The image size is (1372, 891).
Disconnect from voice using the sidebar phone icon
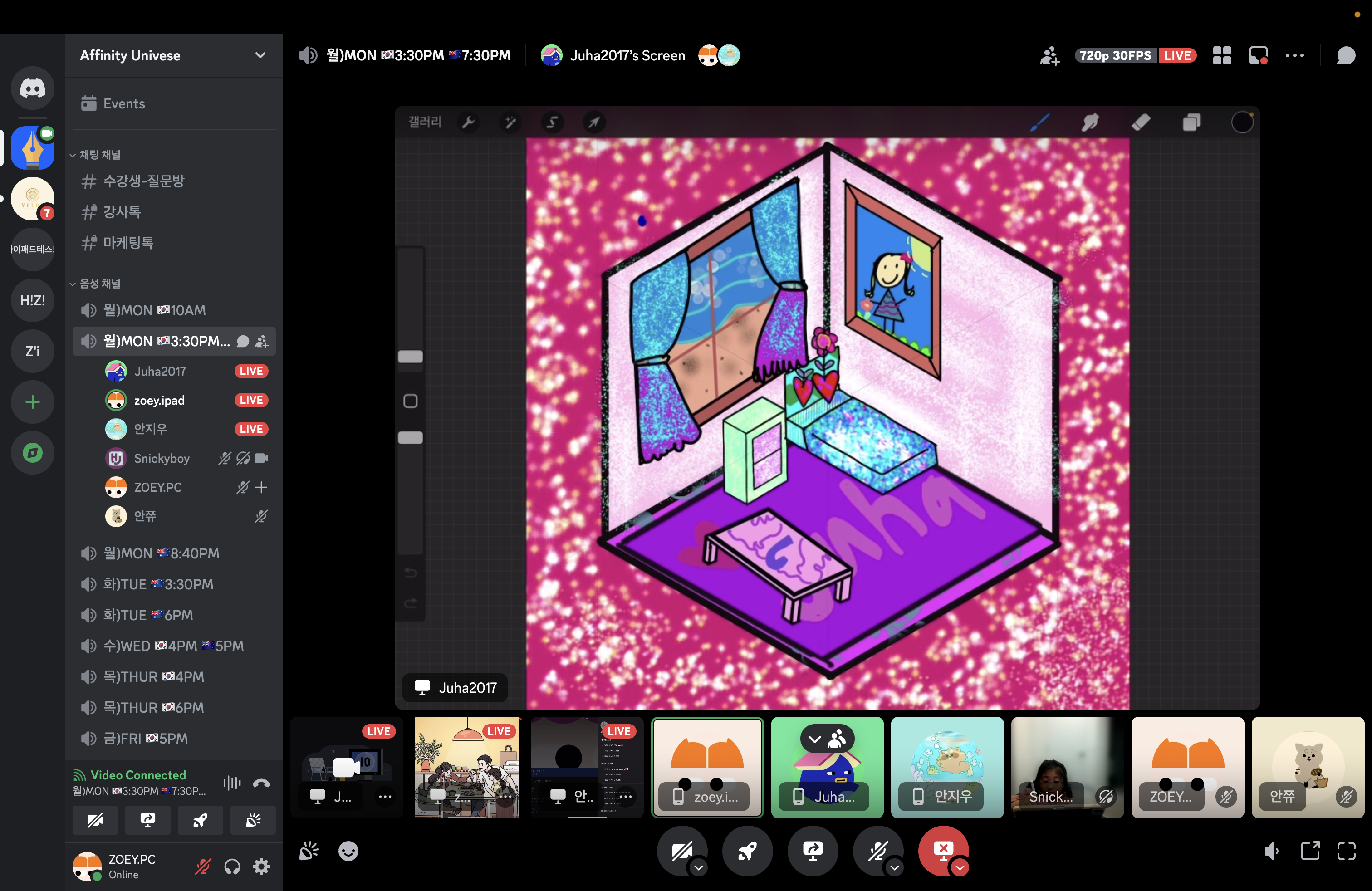tap(261, 783)
